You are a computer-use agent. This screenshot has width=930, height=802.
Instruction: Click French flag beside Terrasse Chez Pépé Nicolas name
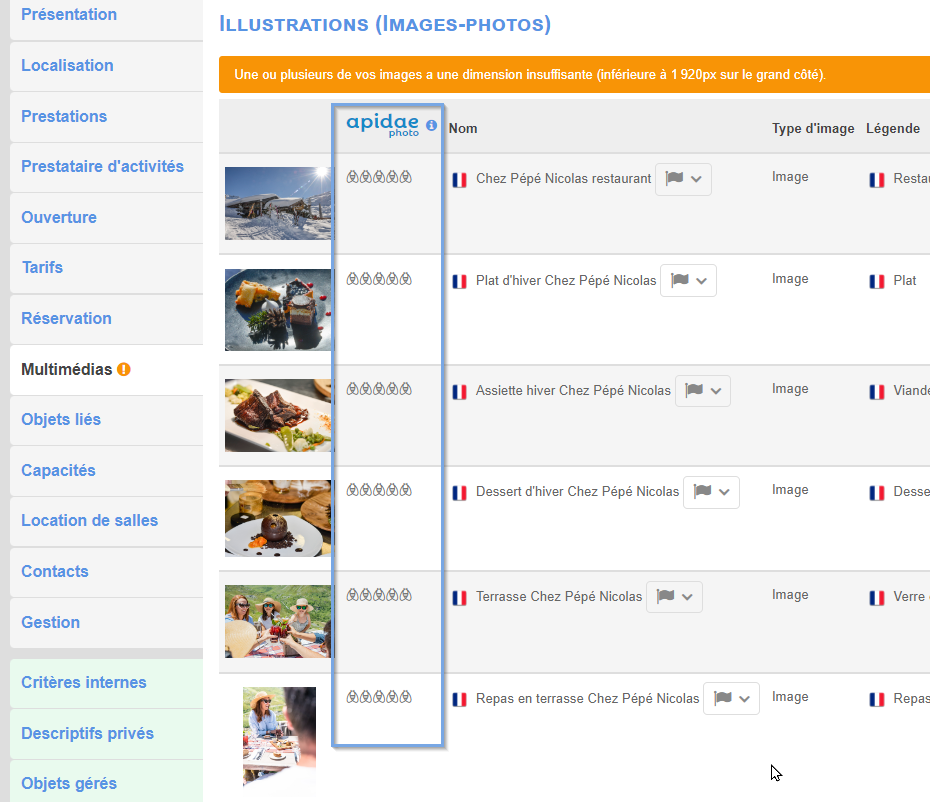pos(460,598)
